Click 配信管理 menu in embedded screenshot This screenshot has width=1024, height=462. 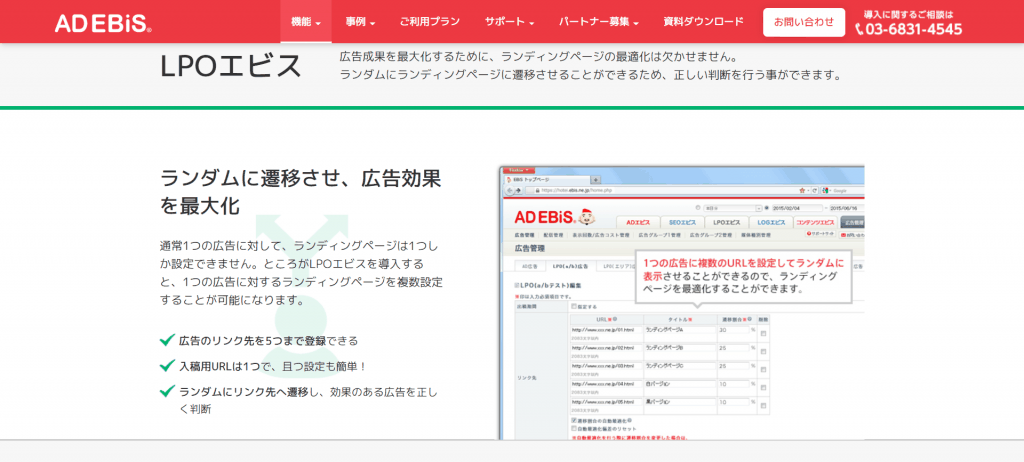point(552,235)
